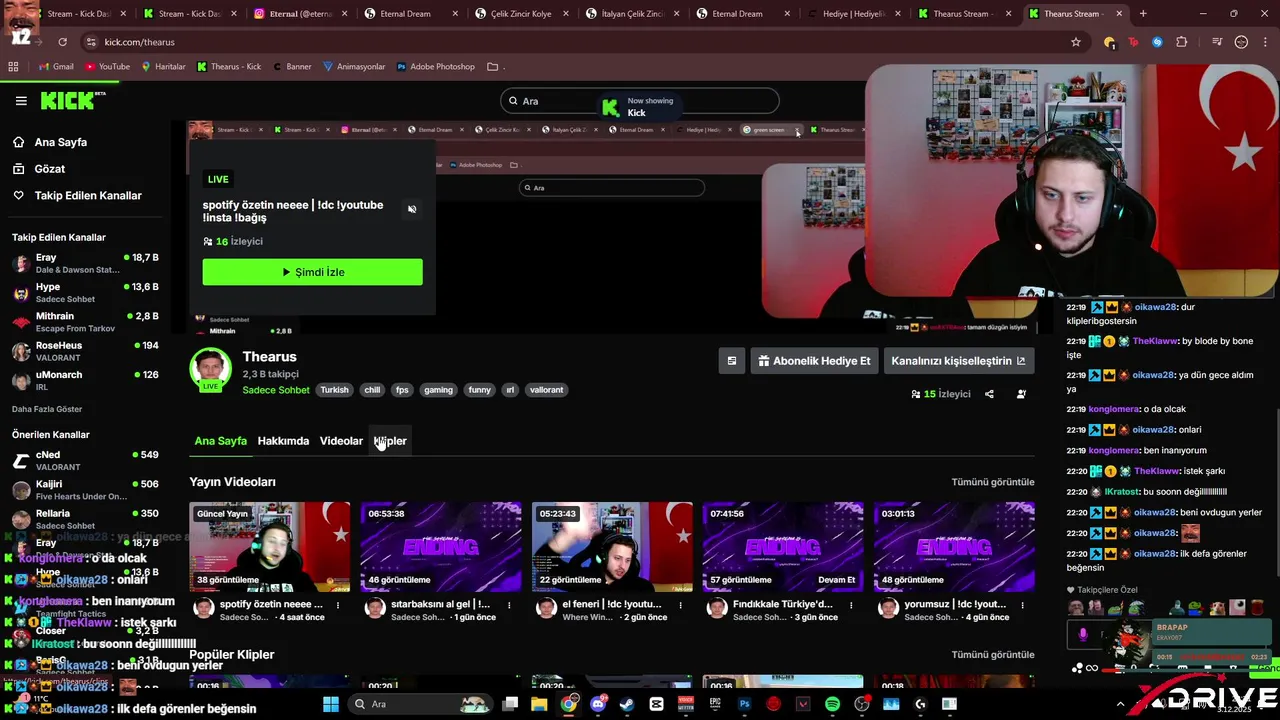Viewport: 1280px width, 720px height.
Task: Click the Sadece Sohbet category link
Action: pos(276,390)
